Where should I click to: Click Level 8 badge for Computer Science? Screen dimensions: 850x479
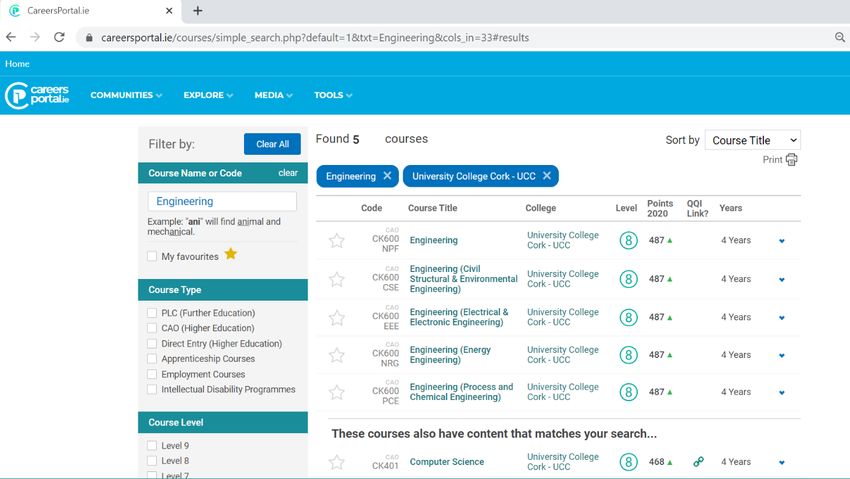pos(628,462)
